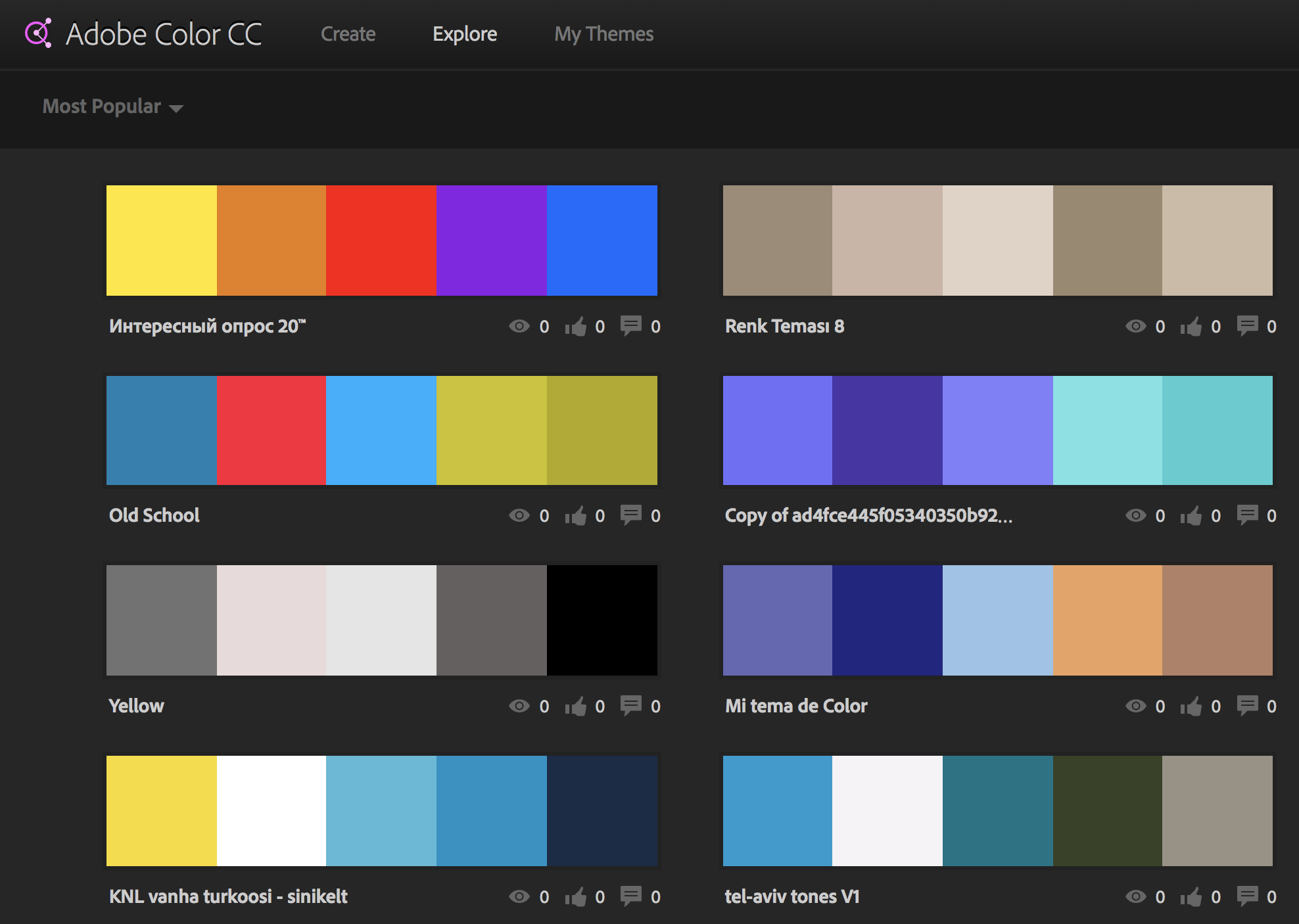Click the eye views icon for Yellow theme

tap(519, 706)
